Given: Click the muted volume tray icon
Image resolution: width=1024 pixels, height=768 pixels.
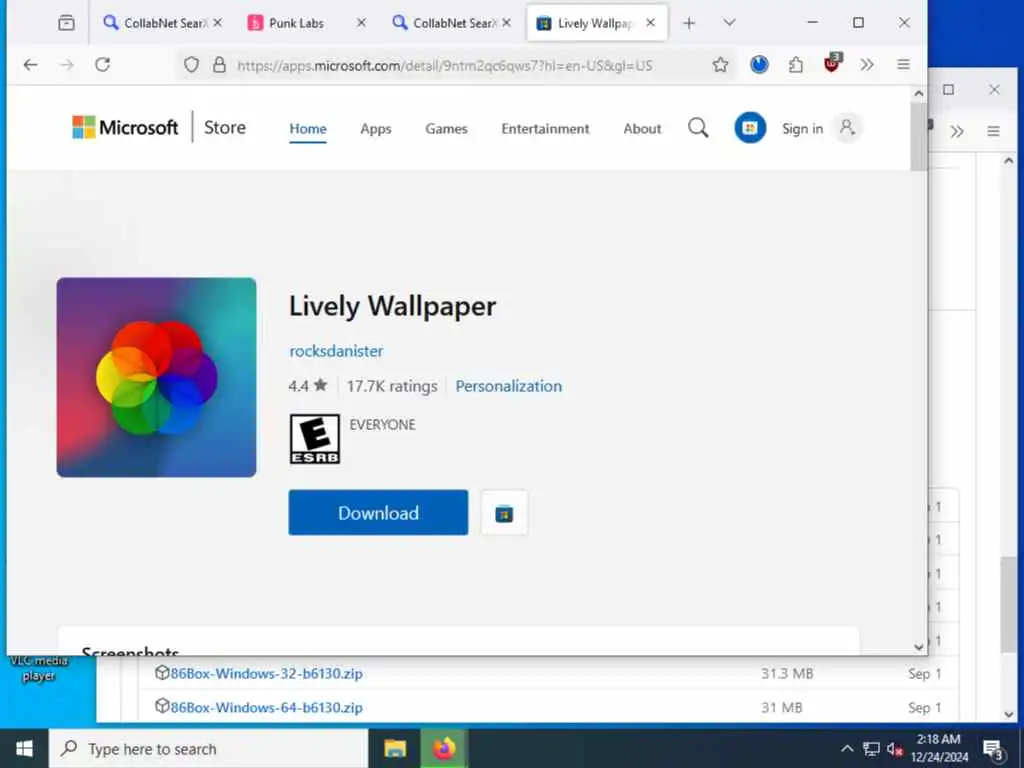Looking at the screenshot, I should point(895,748).
